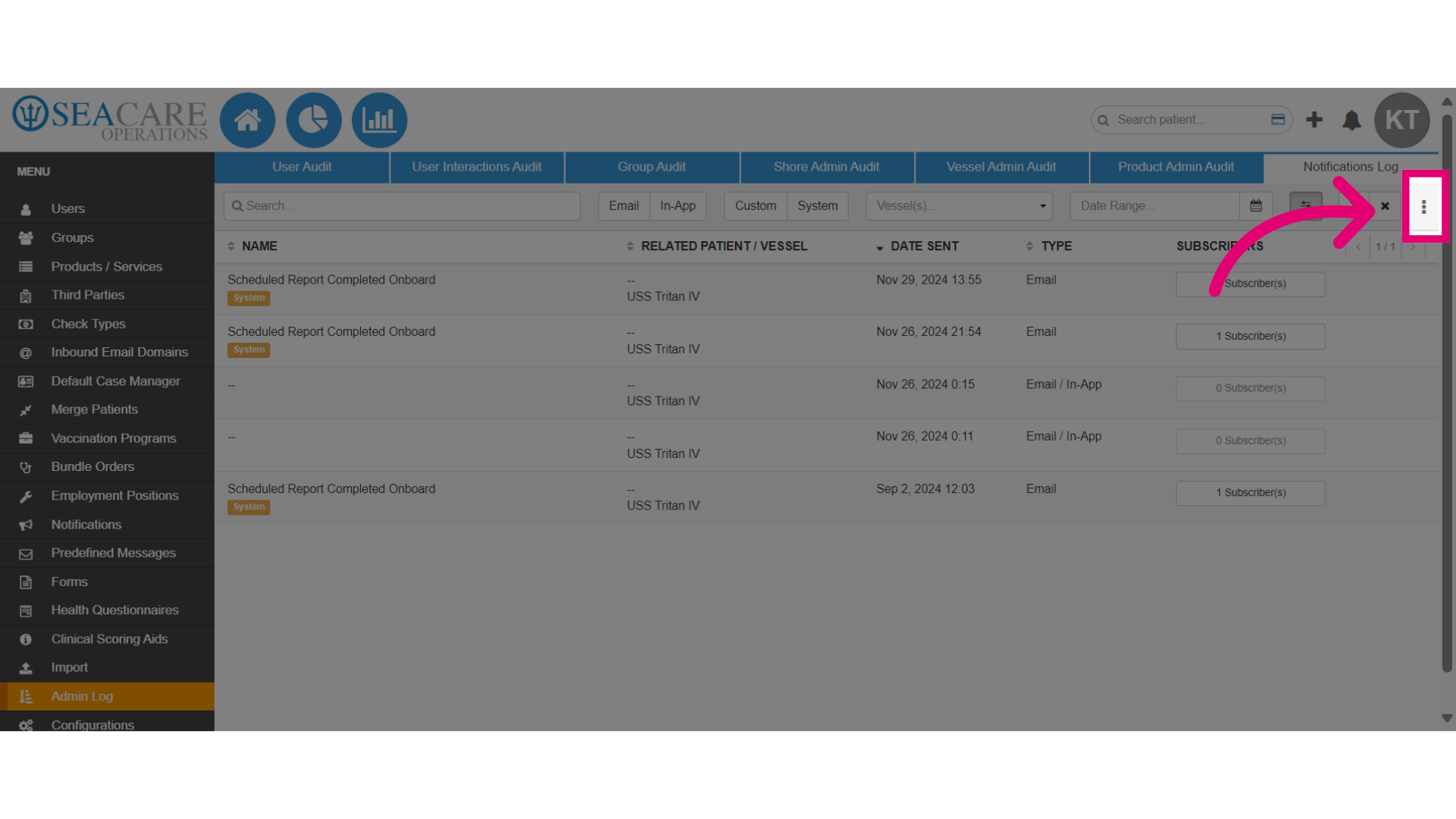Open the three-dot more options menu
This screenshot has width=1456, height=819.
[1424, 206]
